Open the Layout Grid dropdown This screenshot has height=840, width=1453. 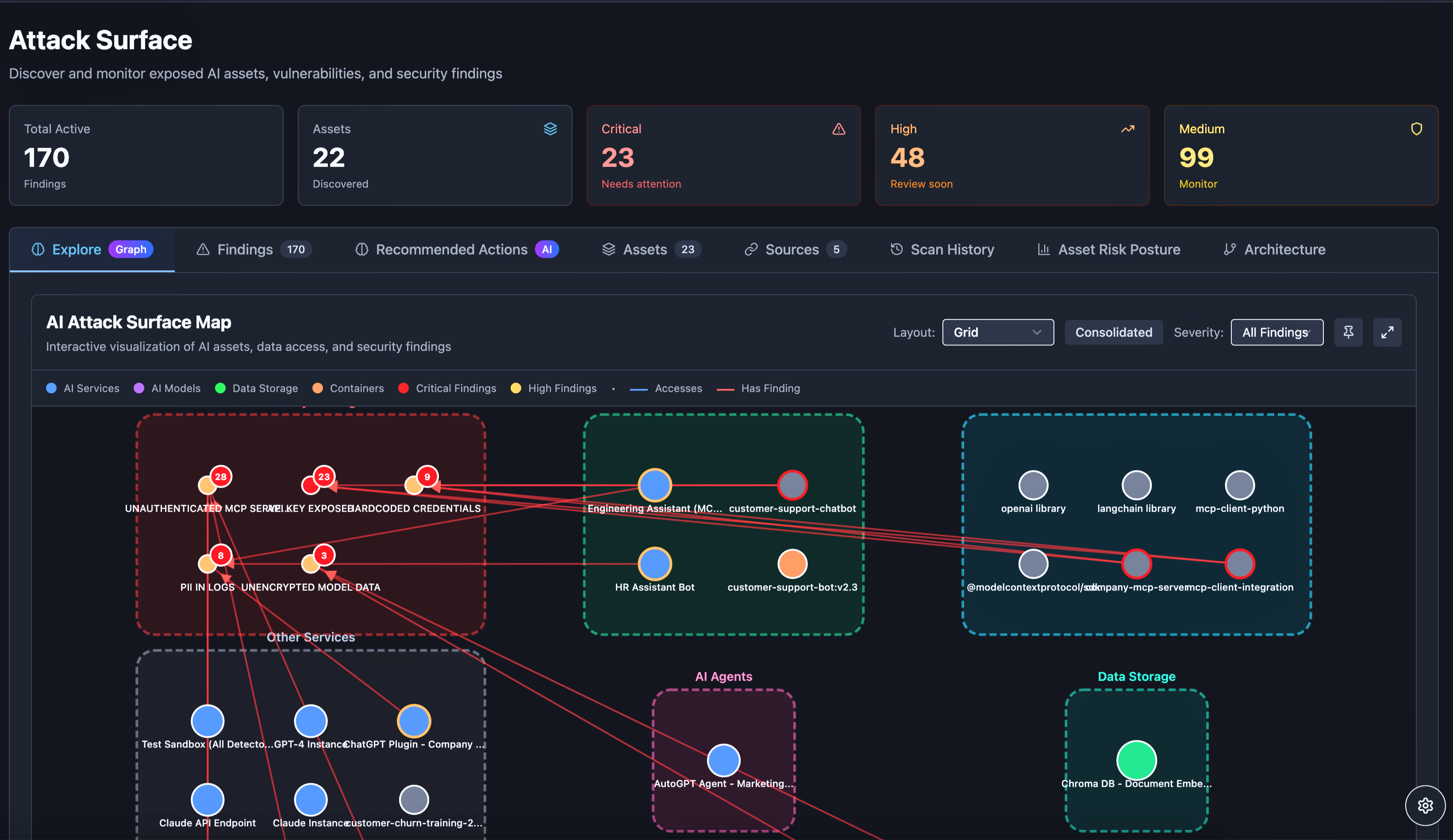point(997,332)
